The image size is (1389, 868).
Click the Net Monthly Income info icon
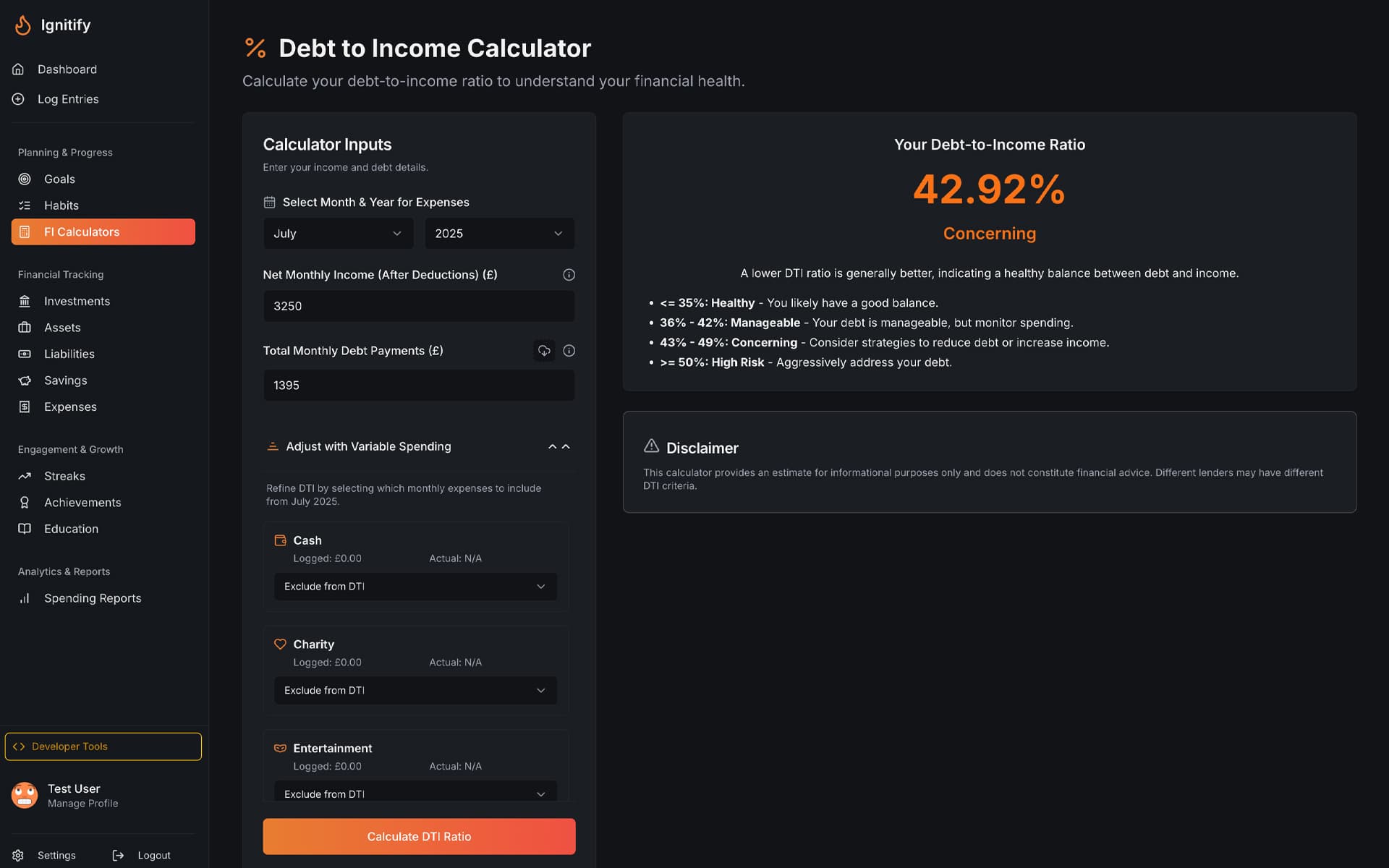click(x=569, y=275)
